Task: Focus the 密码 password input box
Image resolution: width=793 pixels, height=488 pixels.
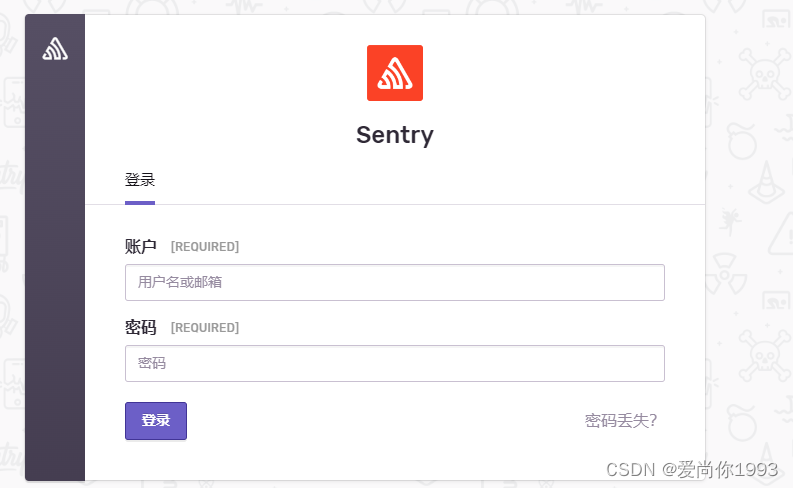Action: click(394, 363)
